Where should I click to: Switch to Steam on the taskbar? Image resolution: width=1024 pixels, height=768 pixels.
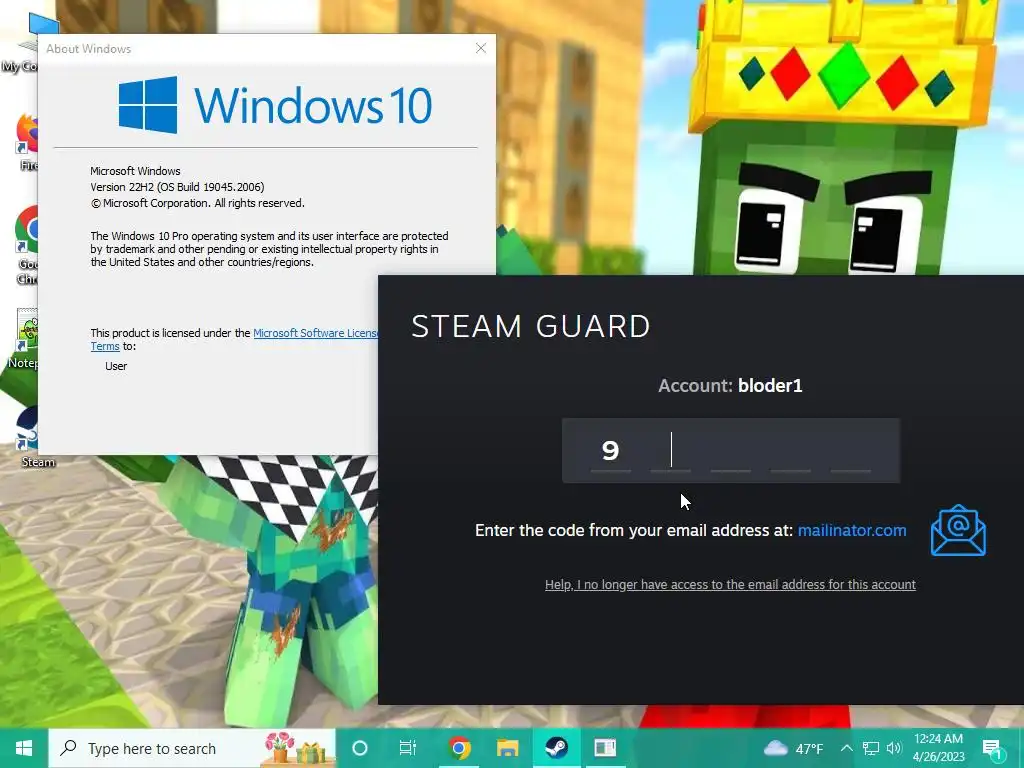coord(556,748)
